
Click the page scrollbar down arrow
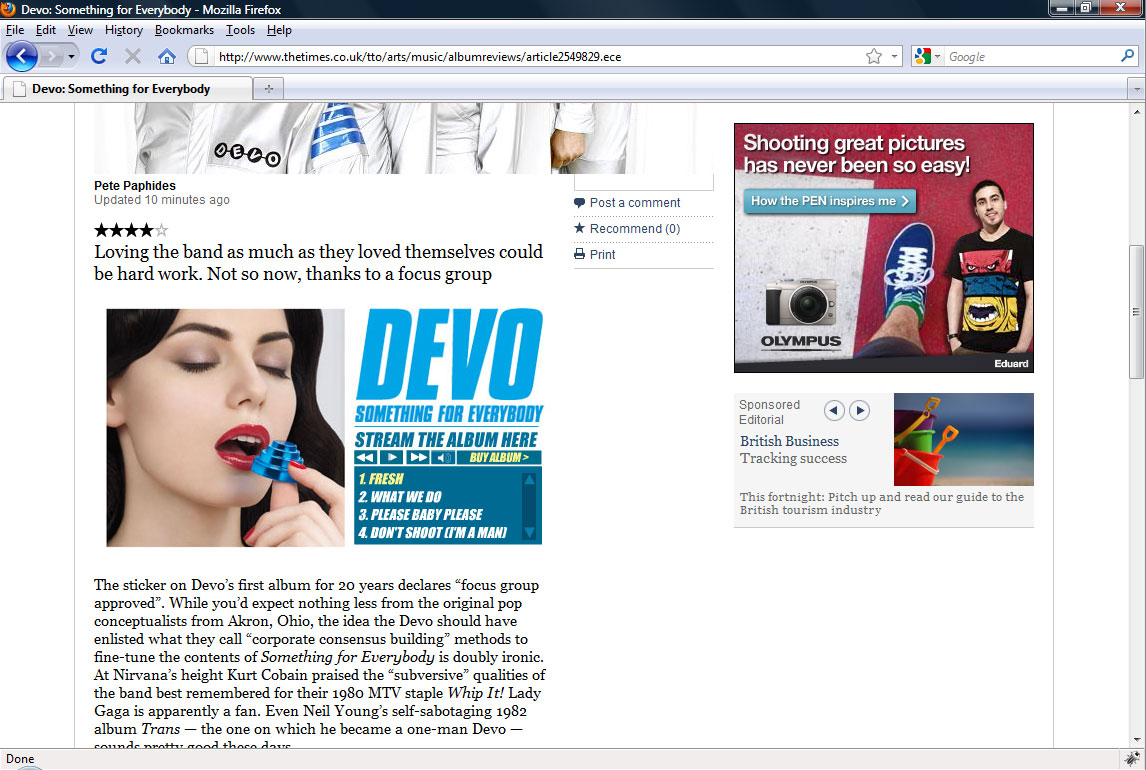(x=1136, y=739)
